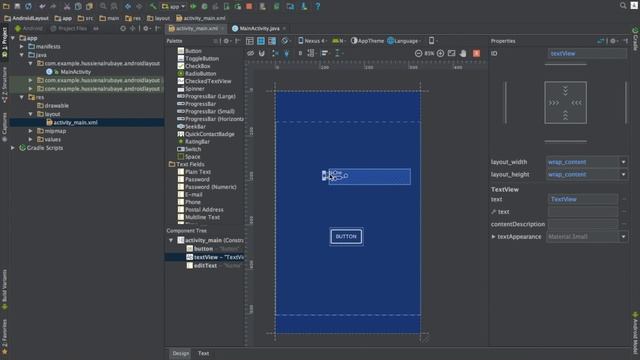This screenshot has width=640, height=360.
Task: Pick Switch from the Palette
Action: (193, 149)
